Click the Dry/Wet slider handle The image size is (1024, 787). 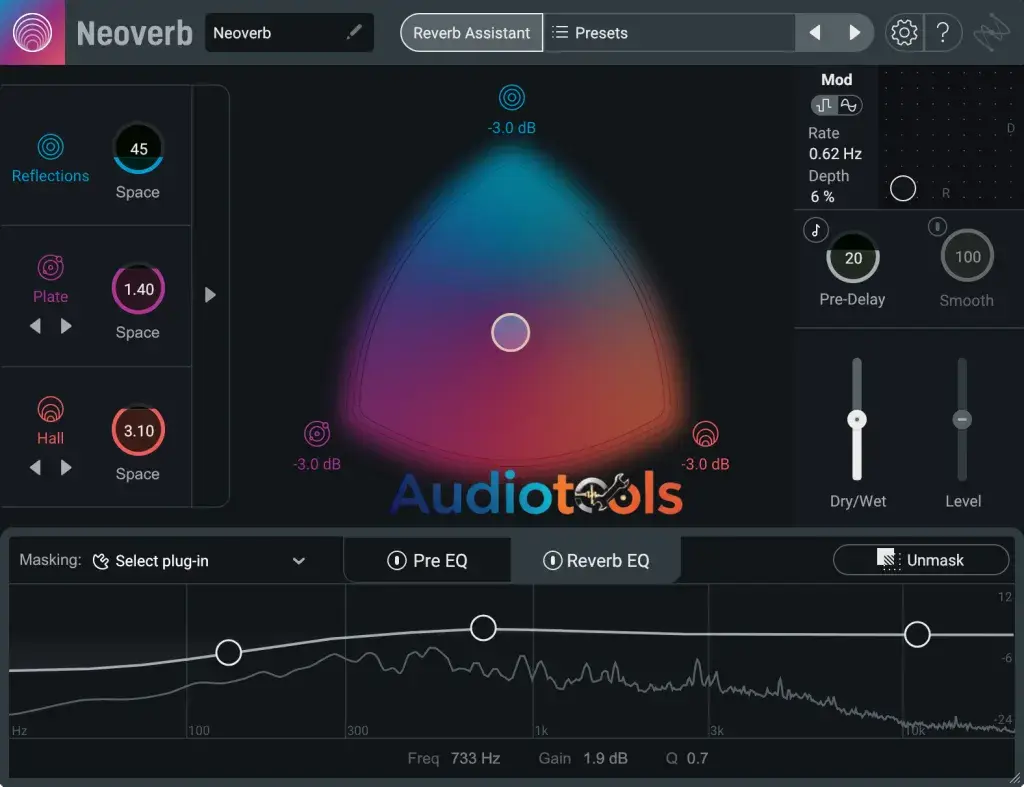856,420
